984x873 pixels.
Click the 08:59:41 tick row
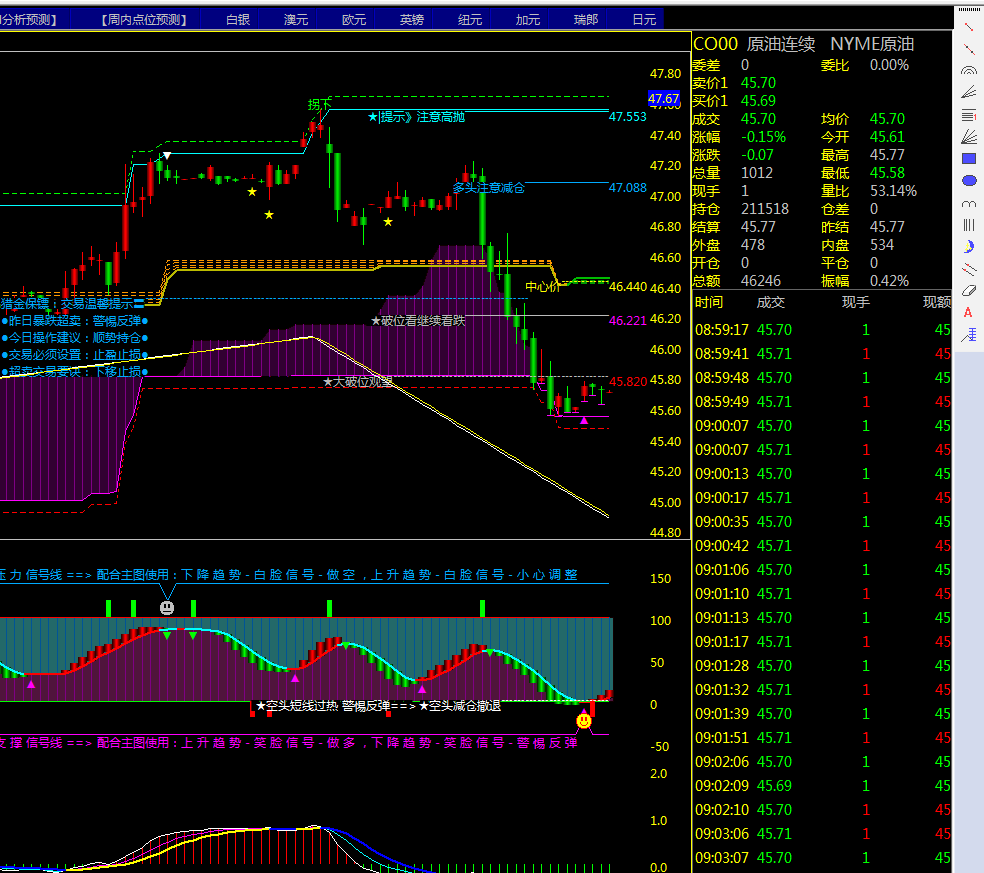(822, 354)
